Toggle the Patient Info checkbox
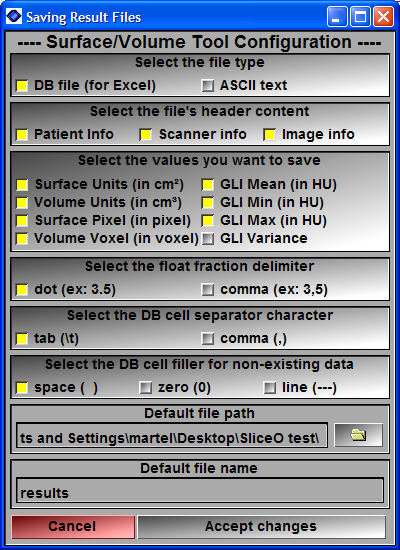 pos(22,134)
